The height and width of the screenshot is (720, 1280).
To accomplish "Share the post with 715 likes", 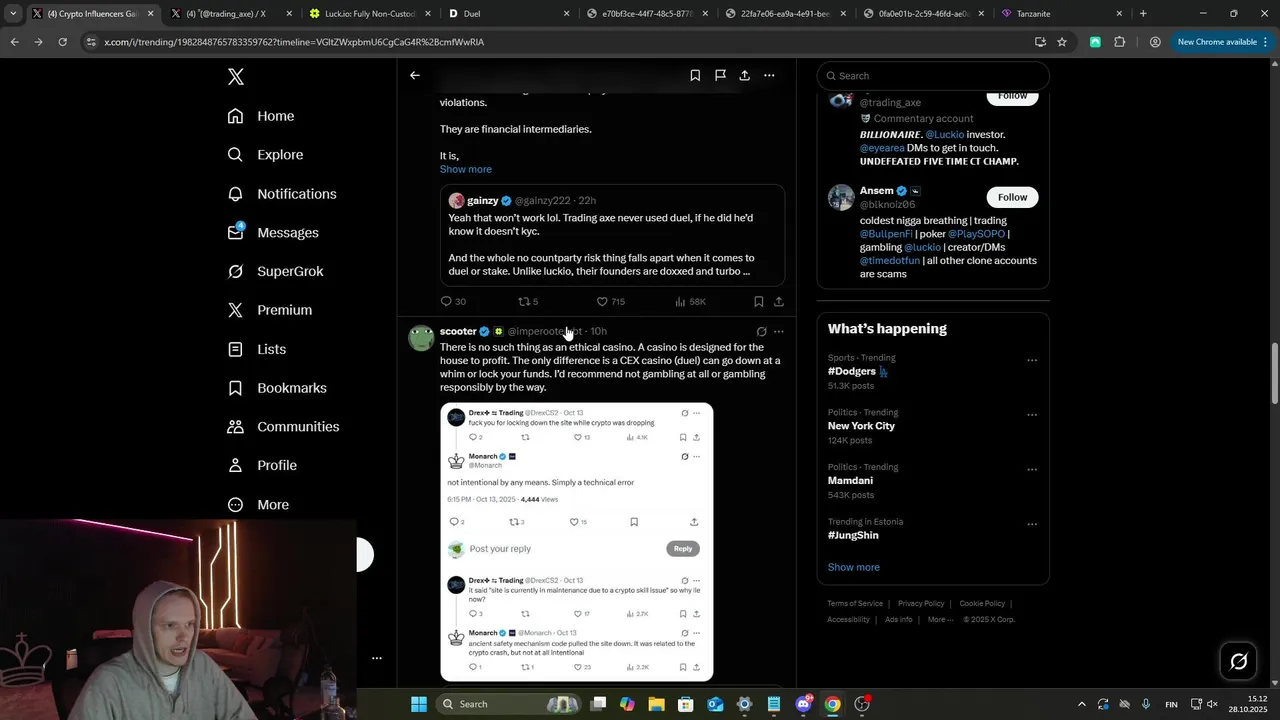I will pyautogui.click(x=779, y=301).
